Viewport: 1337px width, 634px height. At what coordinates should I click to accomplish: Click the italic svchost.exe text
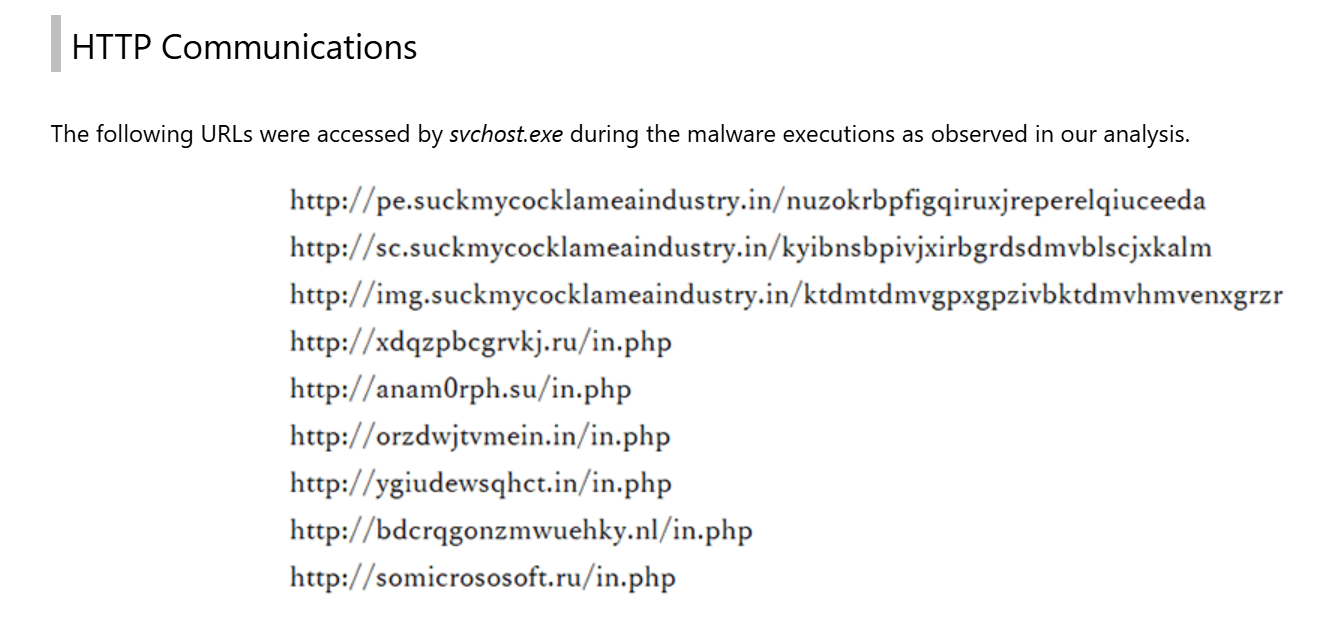pos(506,135)
